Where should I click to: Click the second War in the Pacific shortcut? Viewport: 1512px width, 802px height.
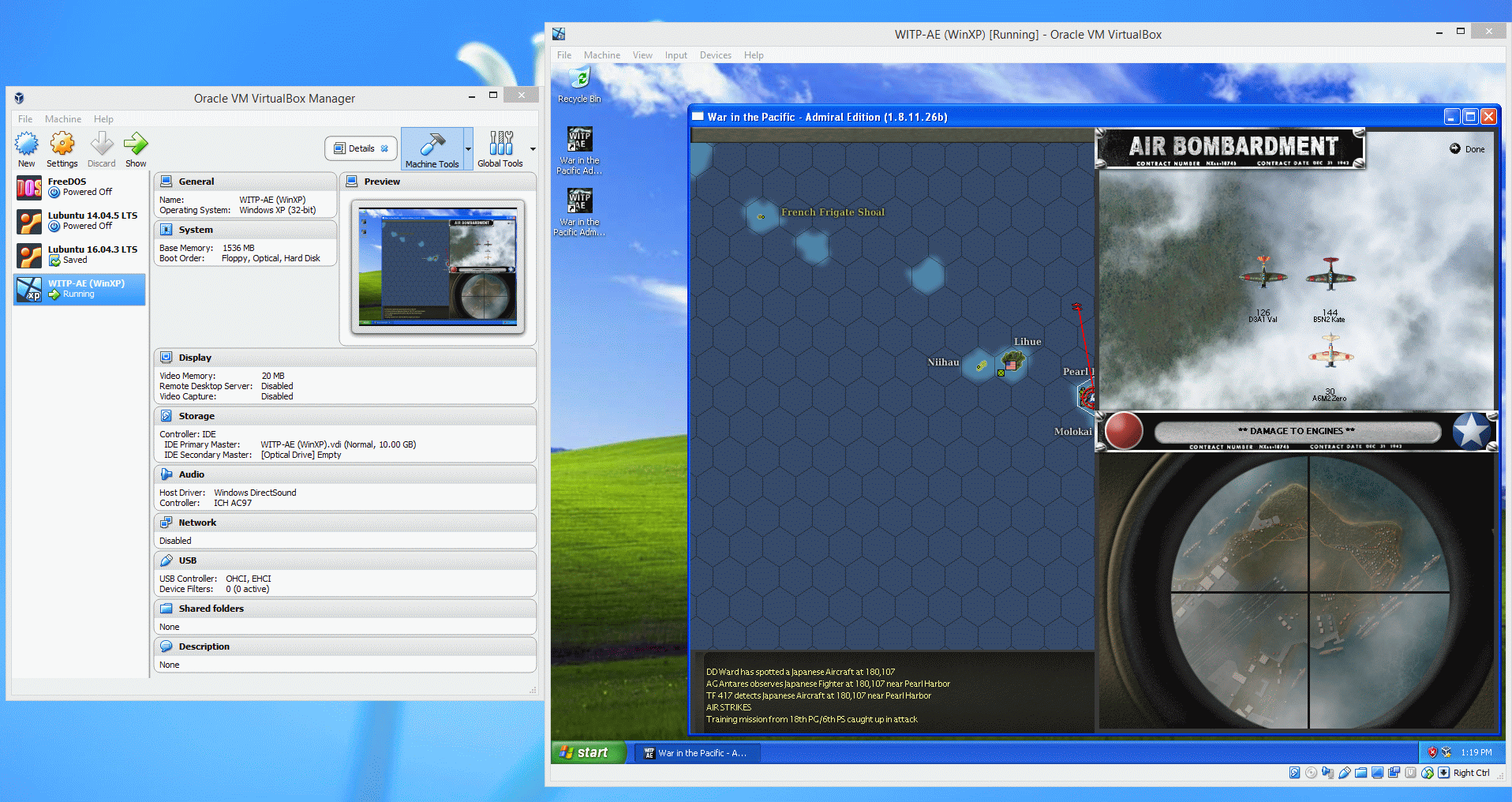pyautogui.click(x=579, y=212)
